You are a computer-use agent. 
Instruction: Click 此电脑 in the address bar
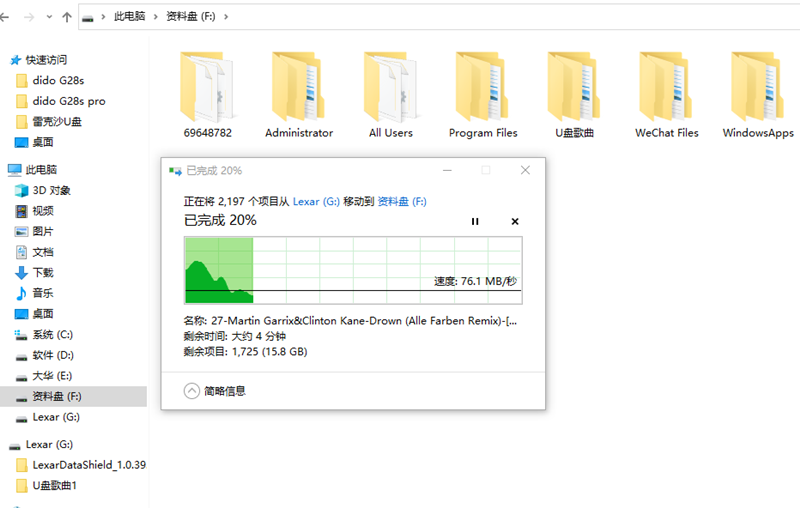[x=127, y=17]
